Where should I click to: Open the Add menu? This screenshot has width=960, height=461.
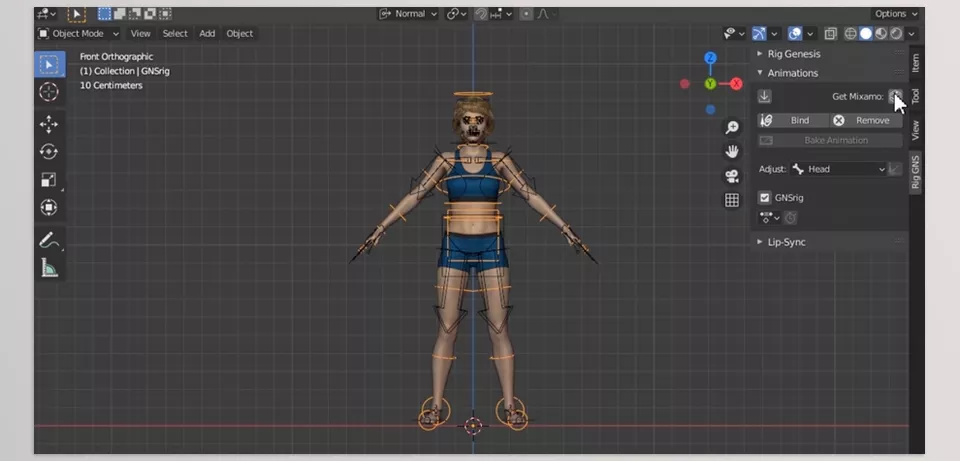pos(207,34)
